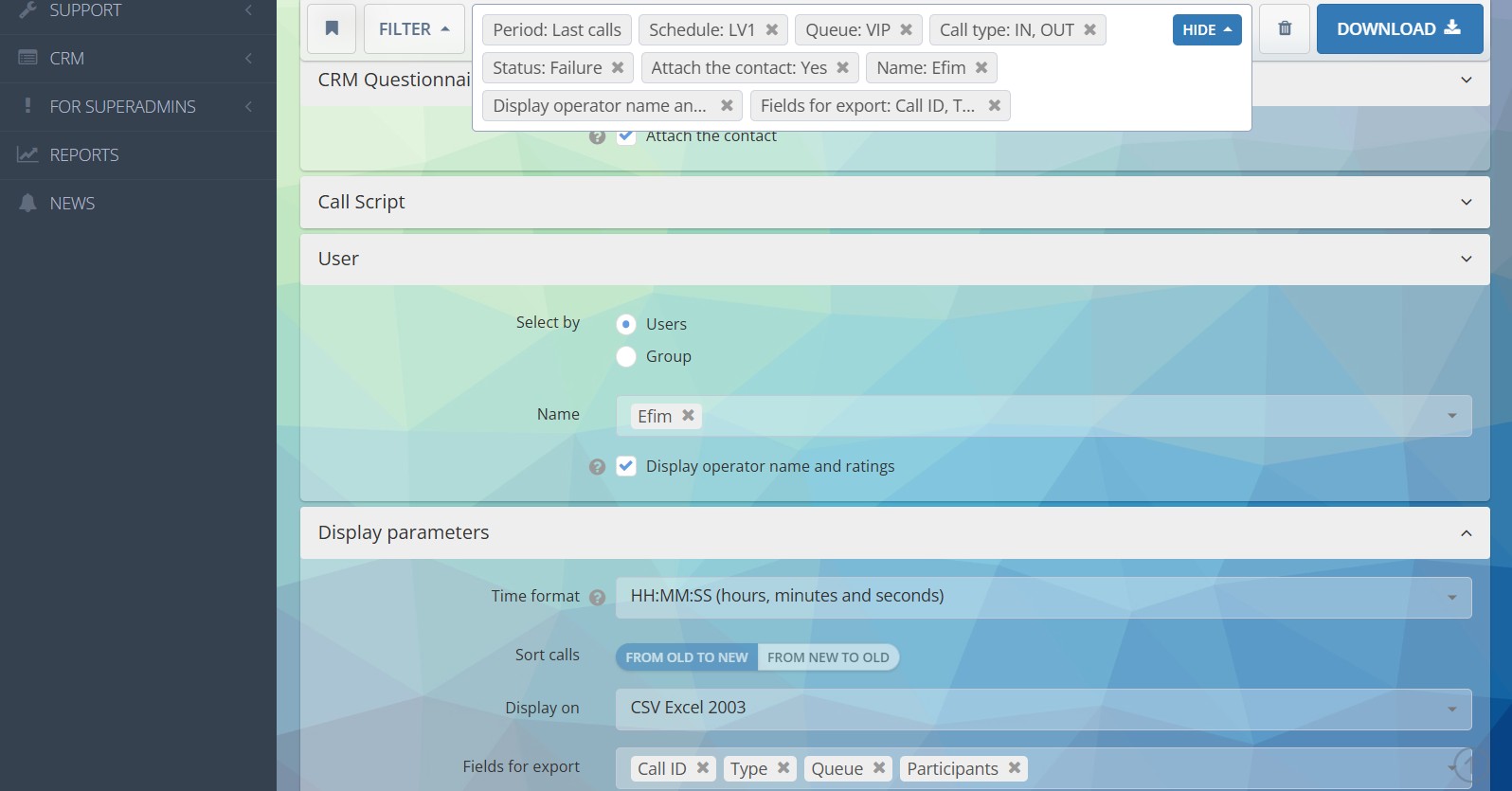Remove the Status: Failure filter tag
The image size is (1512, 791).
tap(618, 67)
